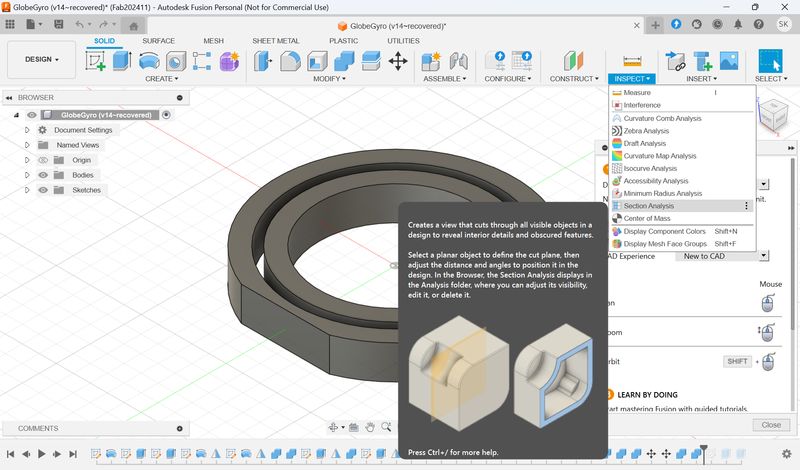The image size is (800, 470).
Task: Select the Fillet tool icon
Action: (290, 61)
